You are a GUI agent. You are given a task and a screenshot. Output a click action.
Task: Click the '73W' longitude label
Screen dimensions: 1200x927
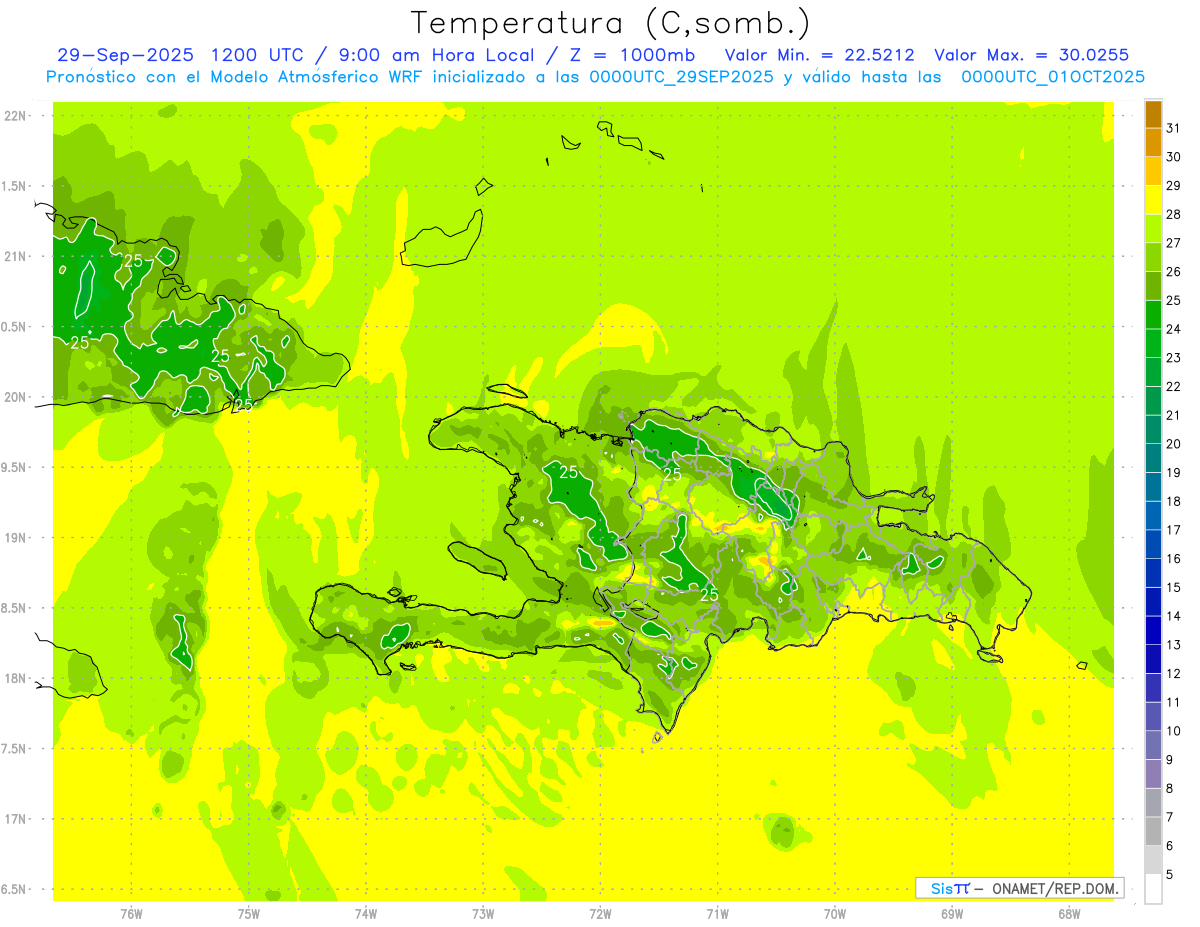pos(483,914)
